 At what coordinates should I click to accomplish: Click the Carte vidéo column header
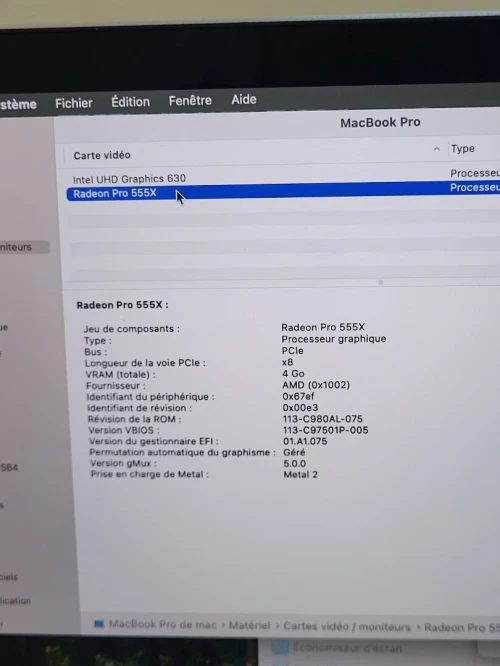[x=102, y=155]
